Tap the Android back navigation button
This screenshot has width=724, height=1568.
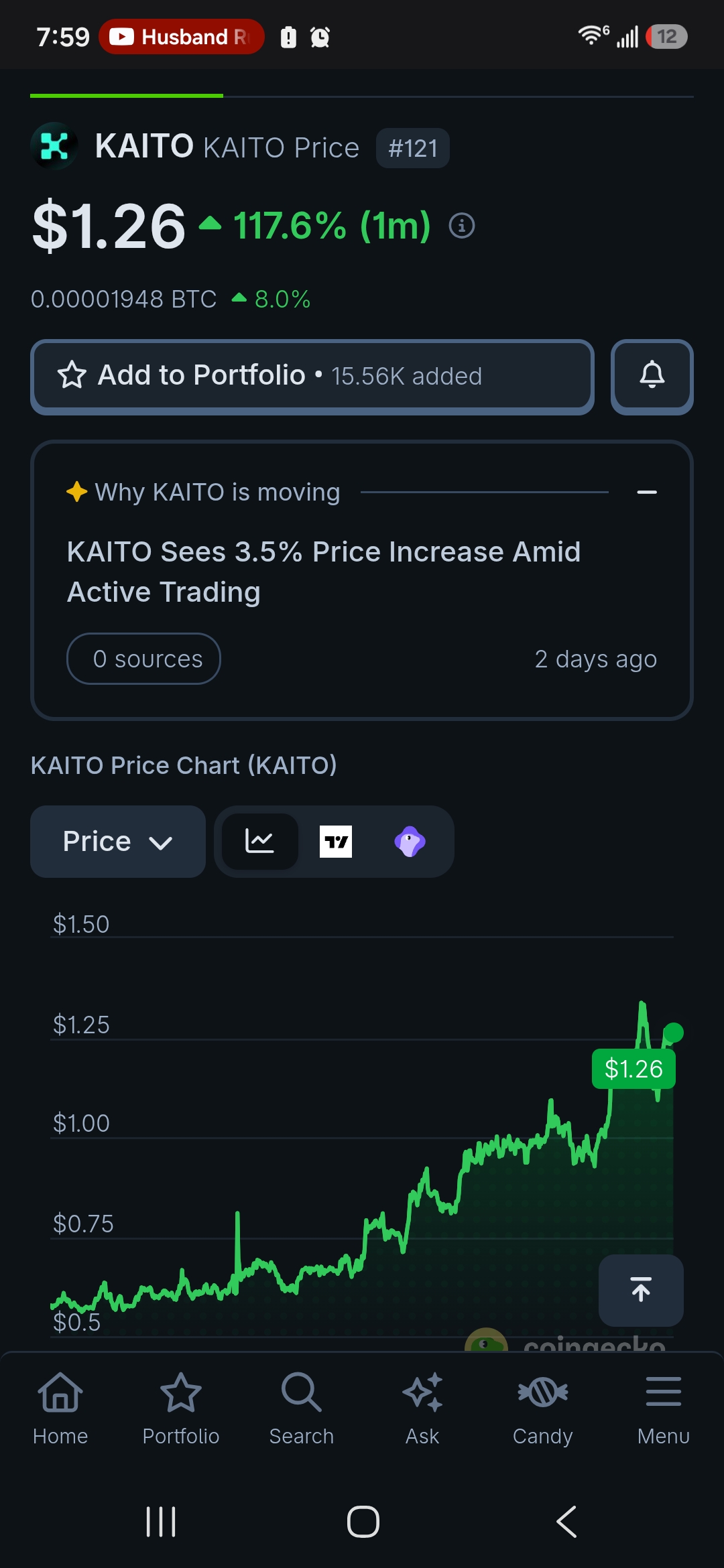click(x=566, y=1521)
